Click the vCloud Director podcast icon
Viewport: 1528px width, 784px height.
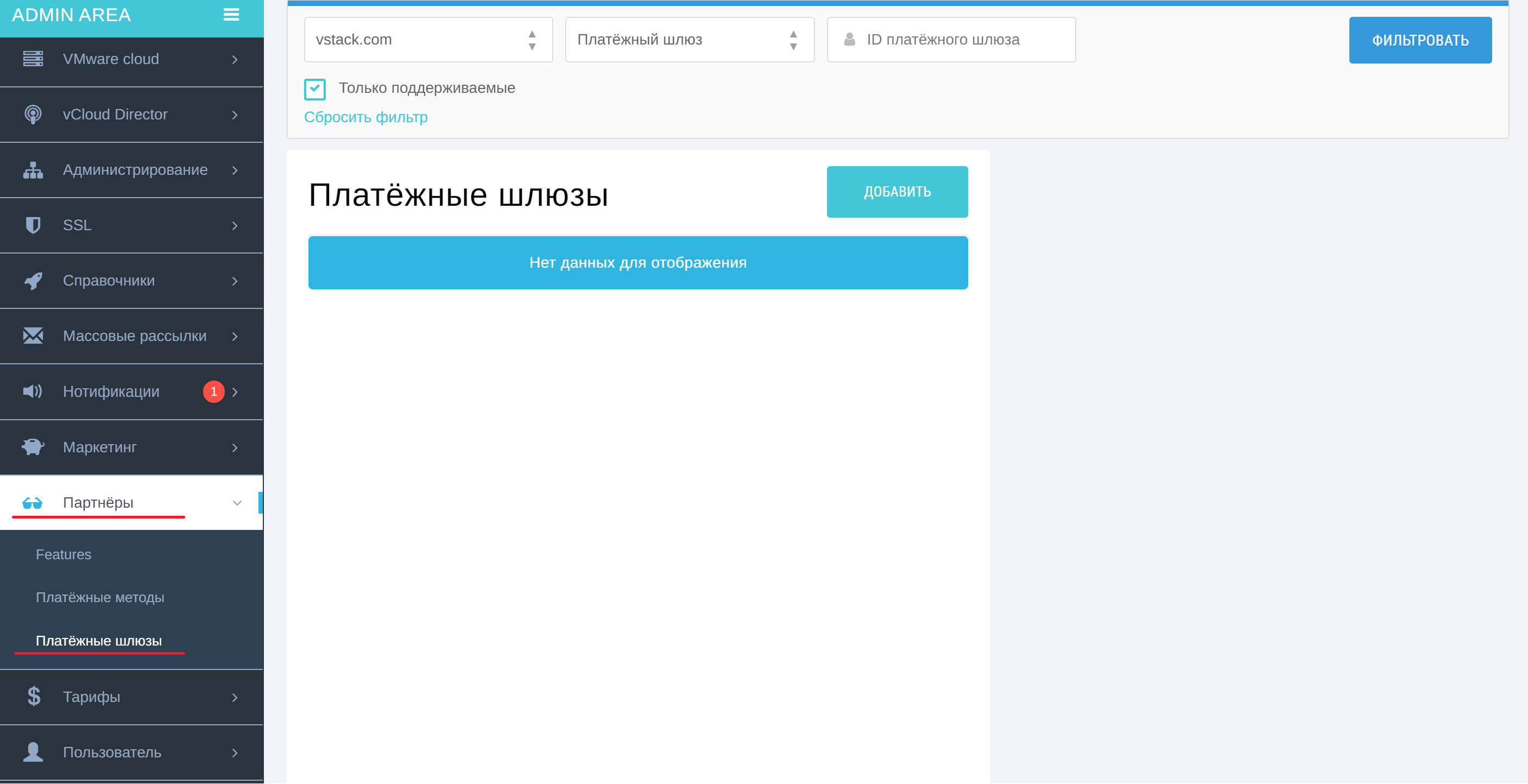coord(33,115)
